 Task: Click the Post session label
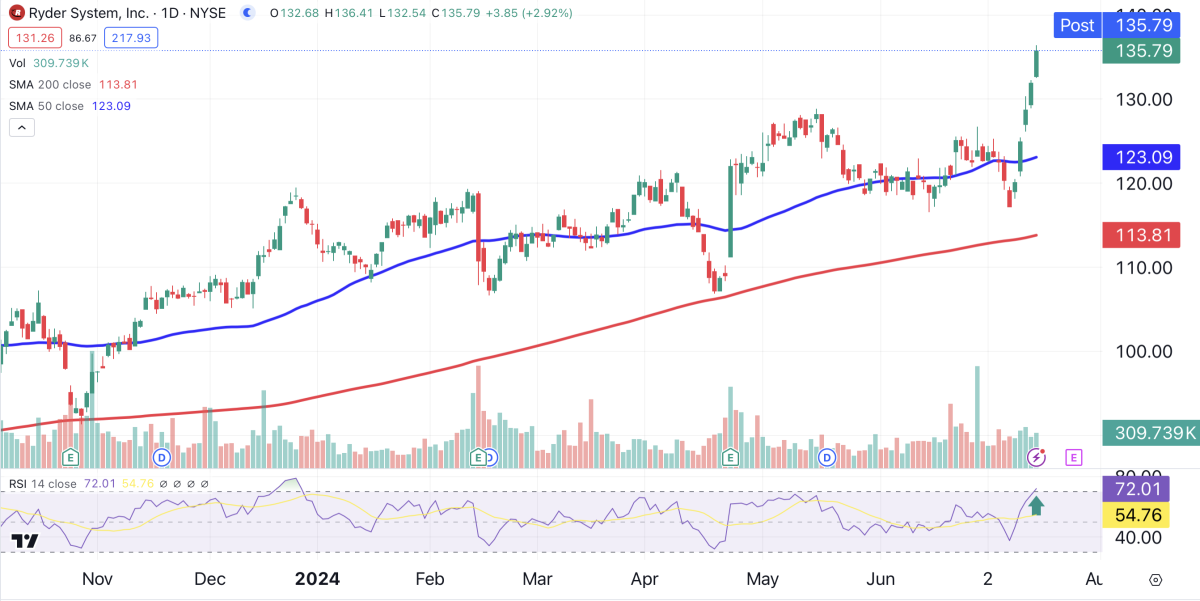coord(1076,25)
